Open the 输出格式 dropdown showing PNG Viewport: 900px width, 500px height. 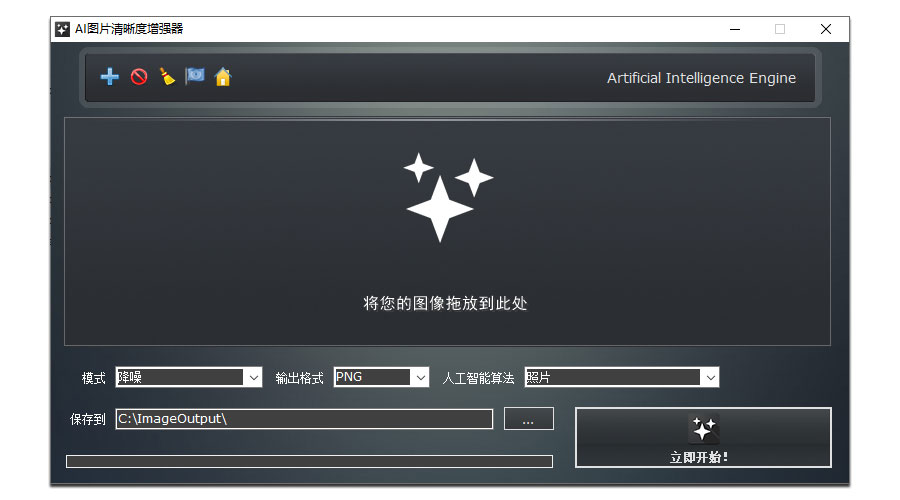pyautogui.click(x=381, y=377)
